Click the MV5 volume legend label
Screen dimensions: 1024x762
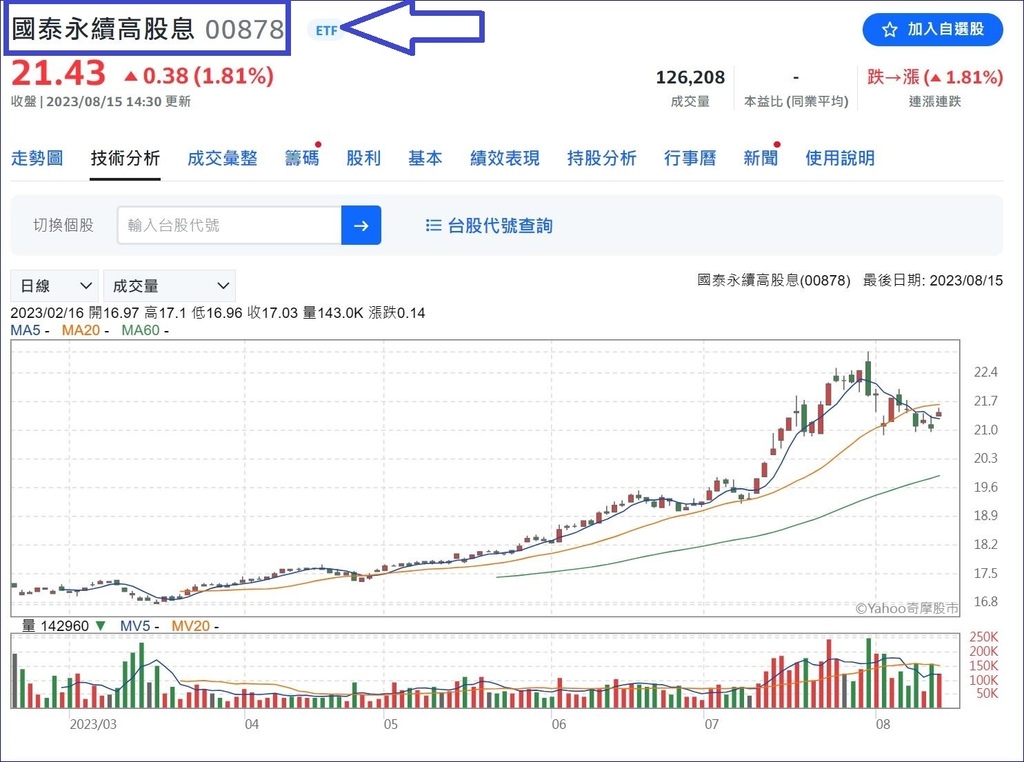135,626
